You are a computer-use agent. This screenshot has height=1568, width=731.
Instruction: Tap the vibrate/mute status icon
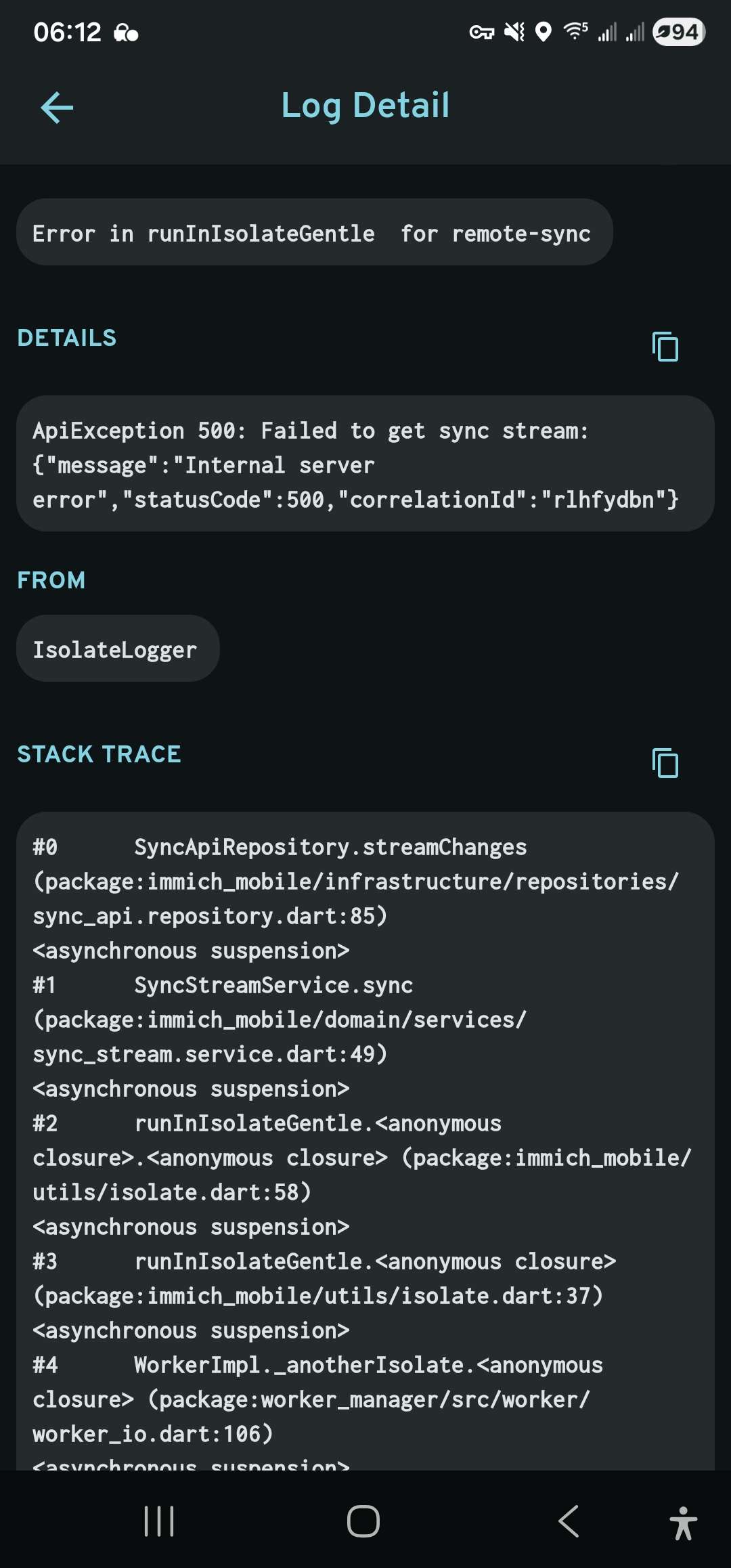(516, 32)
